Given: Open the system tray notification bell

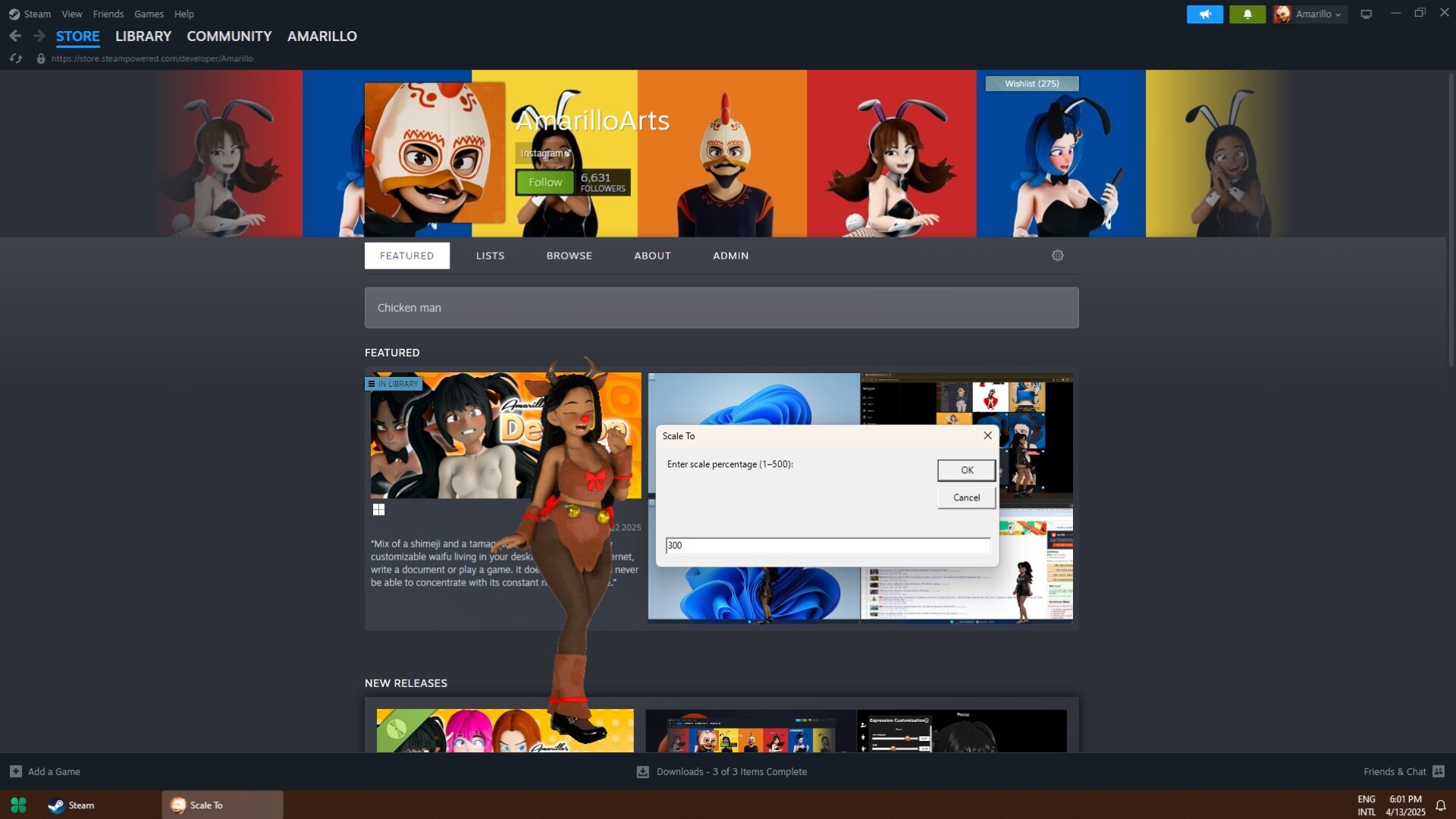Looking at the screenshot, I should (1440, 805).
